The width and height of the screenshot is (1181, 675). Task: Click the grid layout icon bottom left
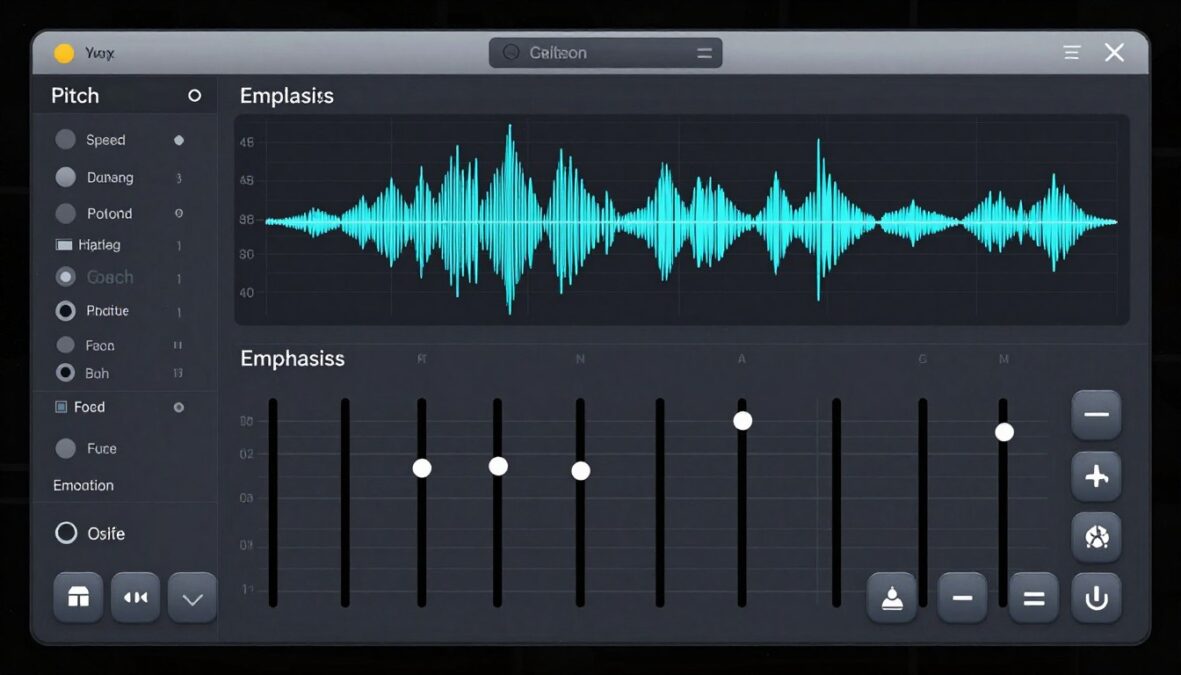pos(77,597)
